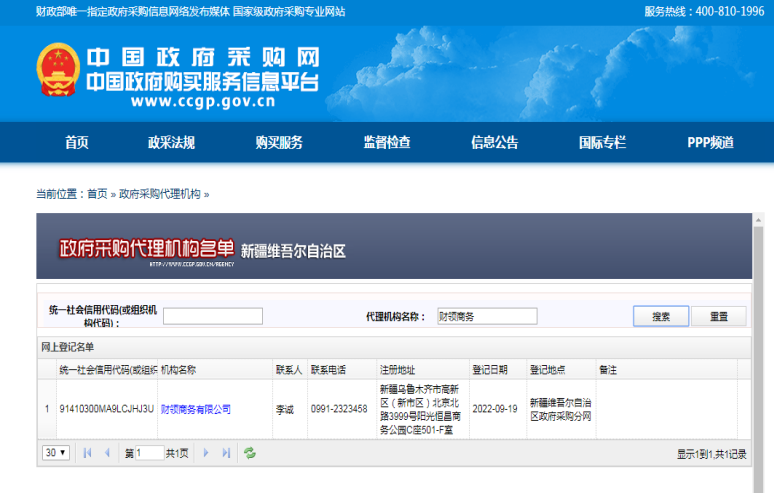Refresh the agency list table
This screenshot has width=774, height=493.
coord(250,453)
